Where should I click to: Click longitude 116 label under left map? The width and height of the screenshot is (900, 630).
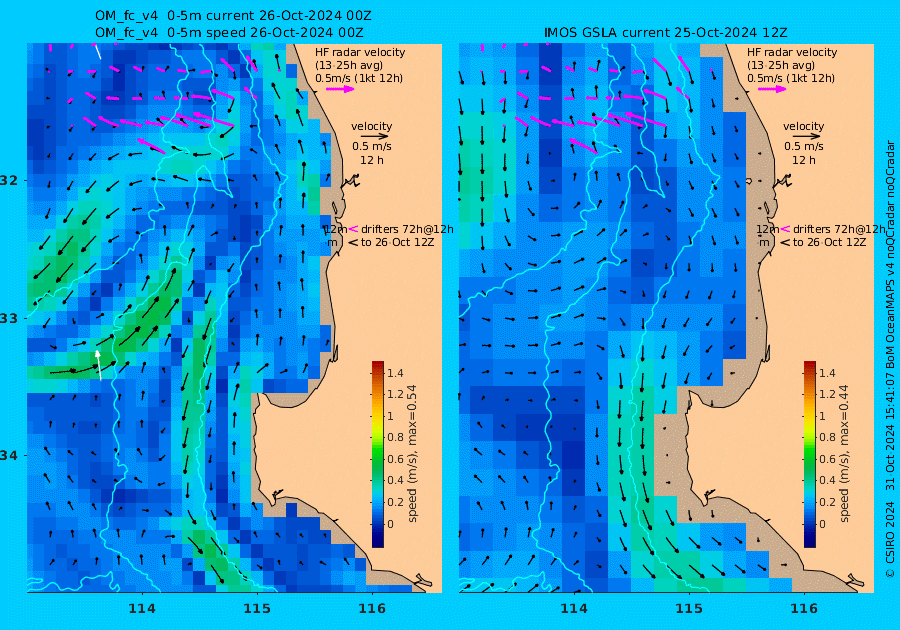pos(372,608)
